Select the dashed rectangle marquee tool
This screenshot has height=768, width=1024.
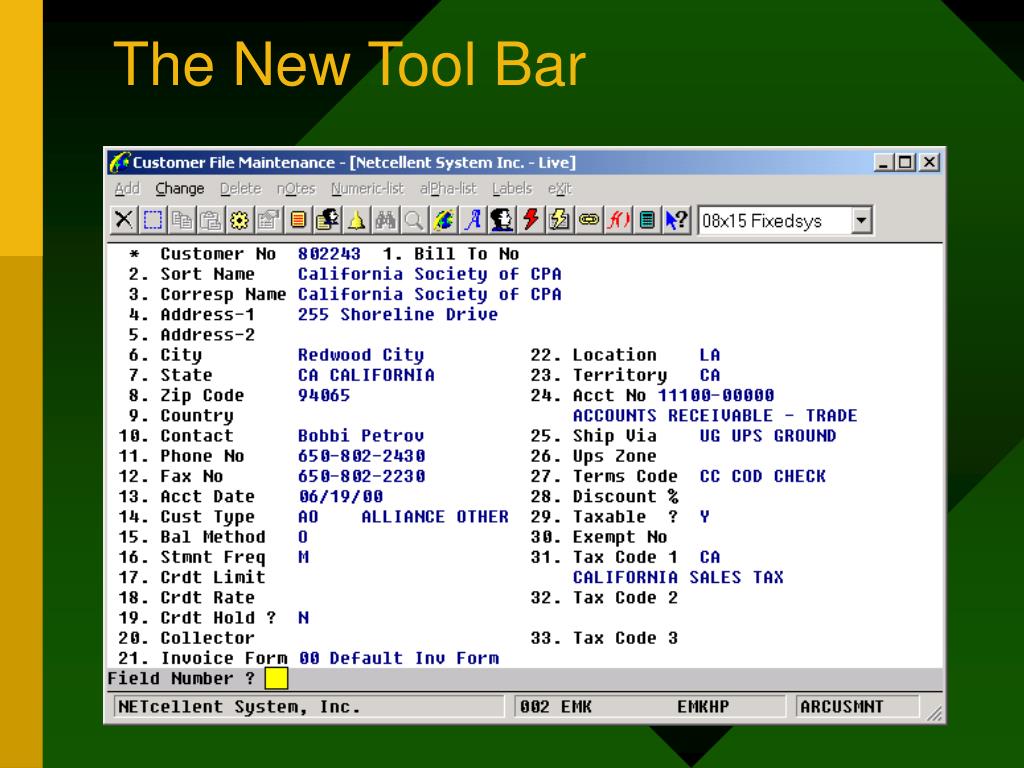153,220
